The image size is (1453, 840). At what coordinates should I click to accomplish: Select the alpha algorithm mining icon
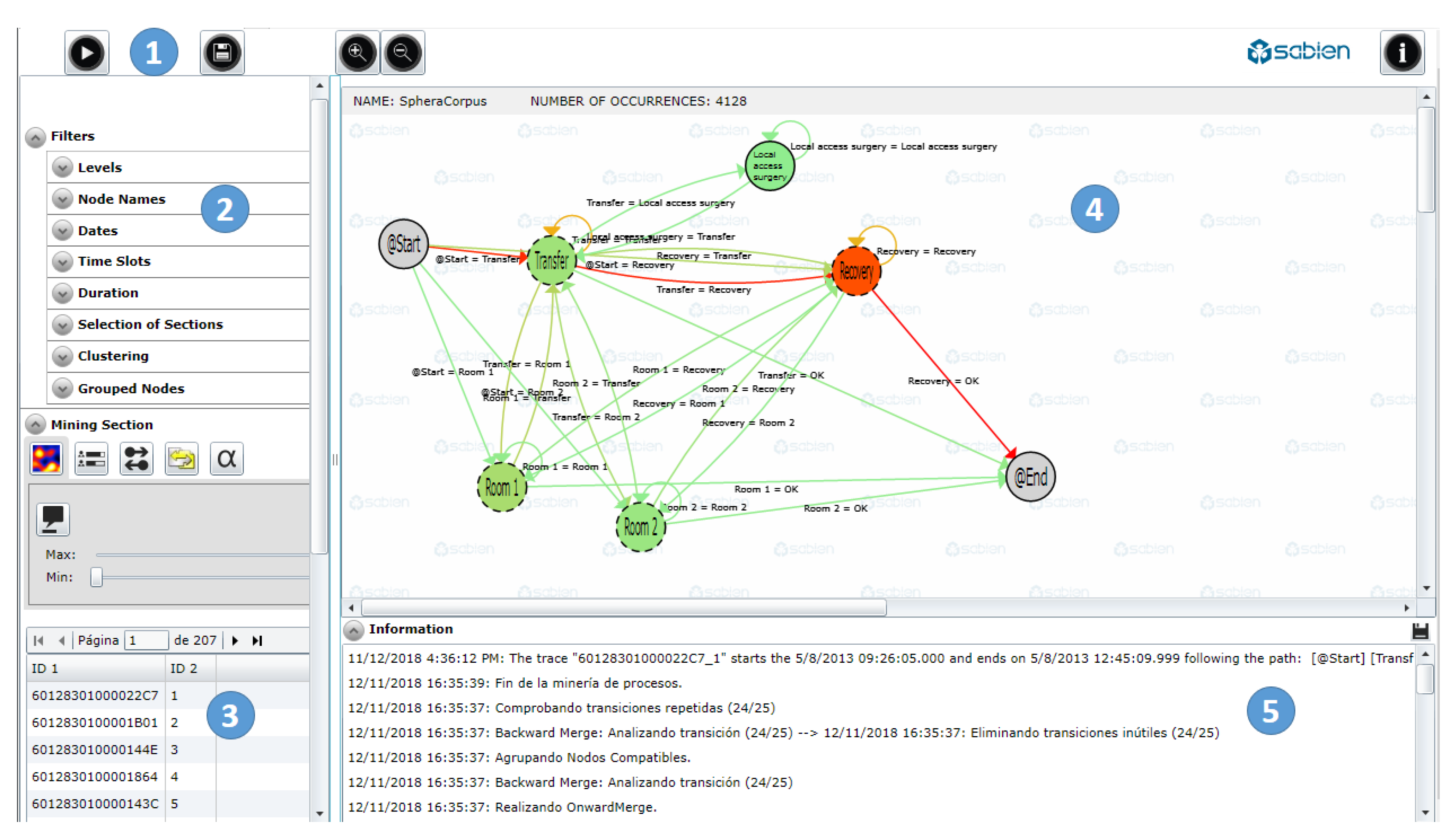pos(227,459)
